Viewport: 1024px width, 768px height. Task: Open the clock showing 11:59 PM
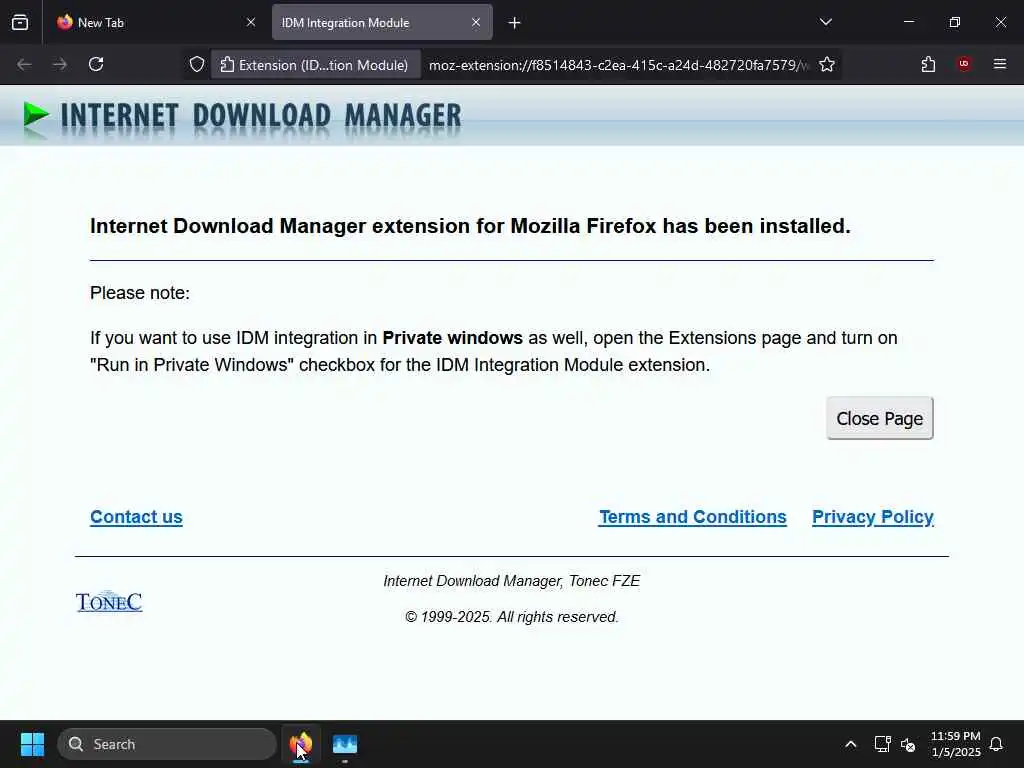(x=955, y=744)
